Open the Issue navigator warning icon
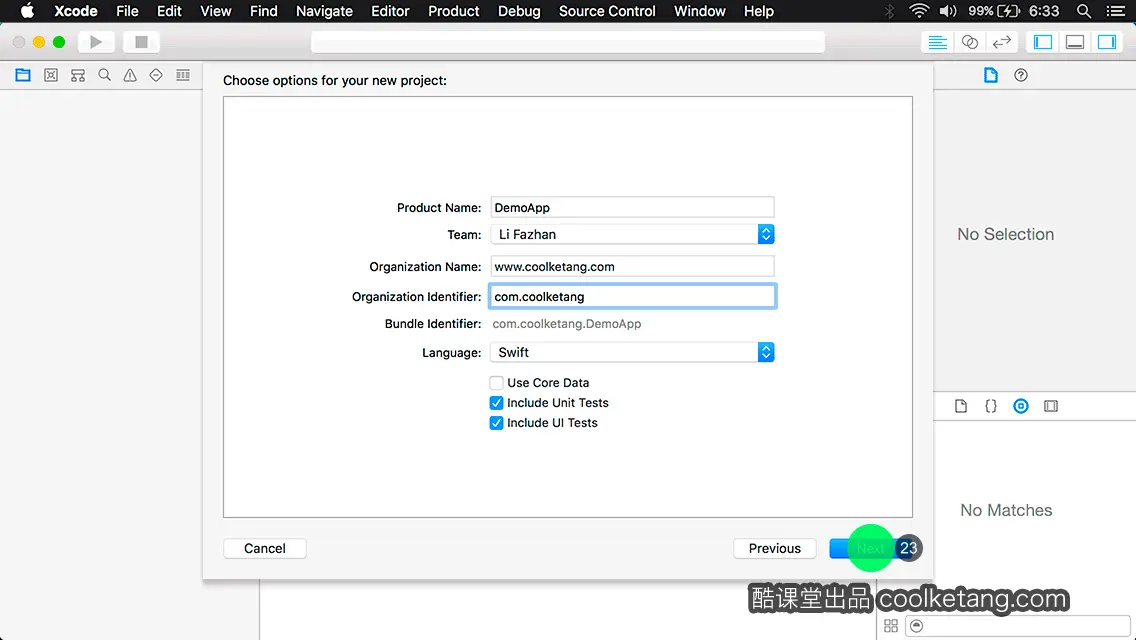This screenshot has height=640, width=1136. pyautogui.click(x=130, y=75)
